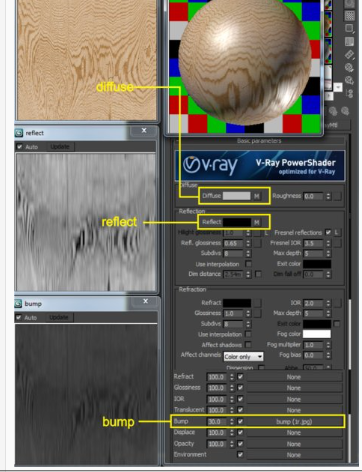Click the M map button next to Reflect

point(256,222)
